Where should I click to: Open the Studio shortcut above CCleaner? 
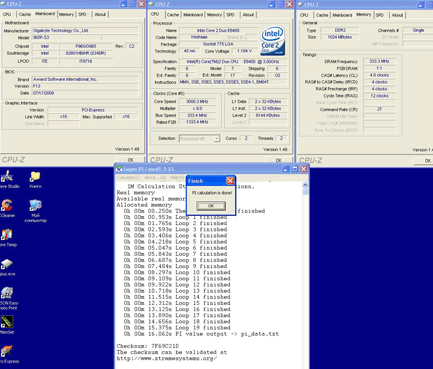8,179
